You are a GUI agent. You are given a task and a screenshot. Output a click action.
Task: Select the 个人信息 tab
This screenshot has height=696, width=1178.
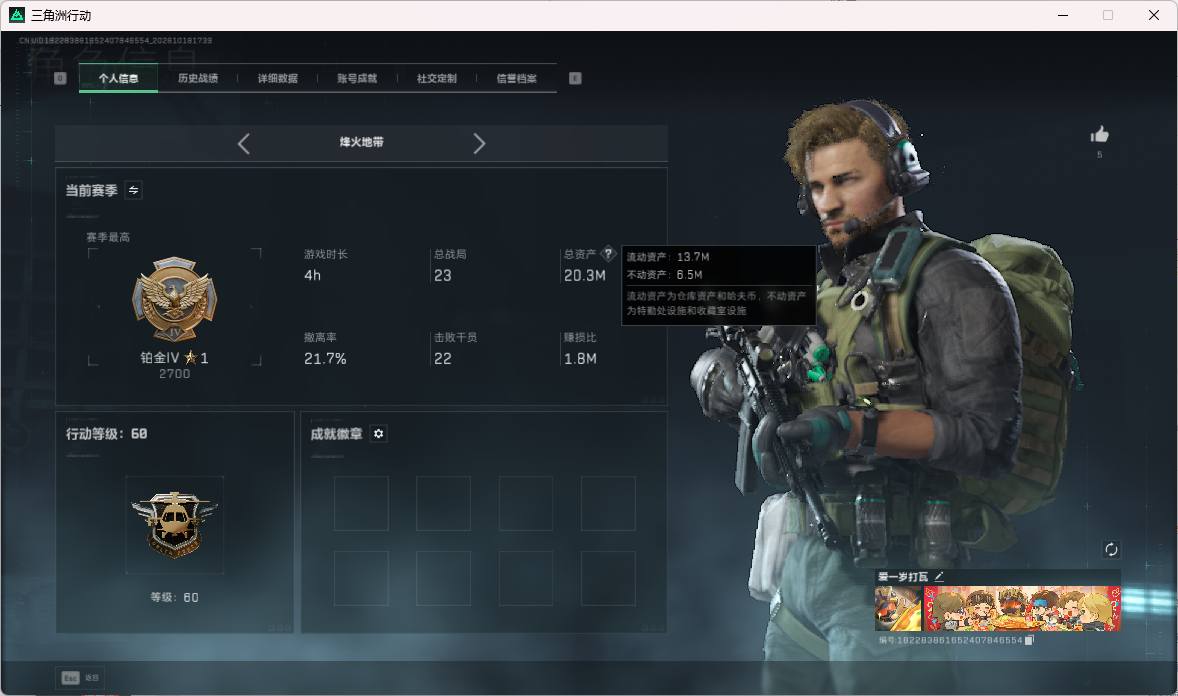coord(118,78)
